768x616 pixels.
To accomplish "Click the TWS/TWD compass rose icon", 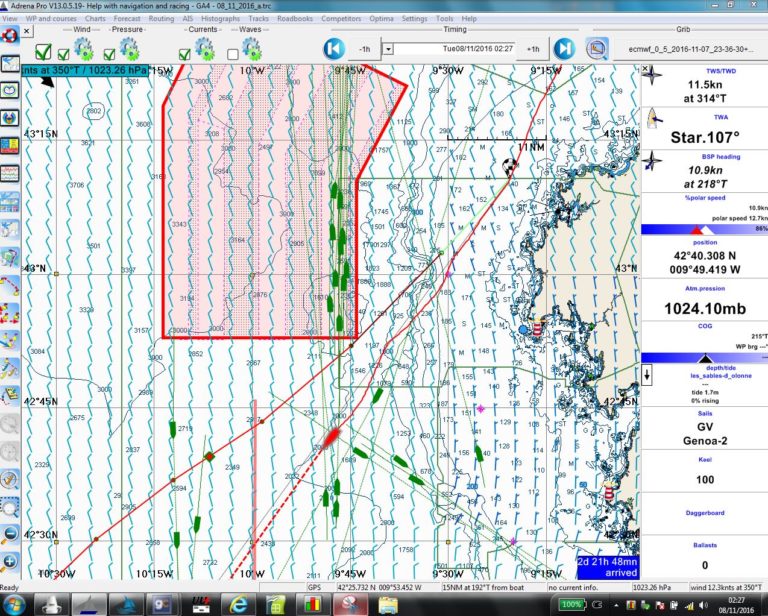I will tap(652, 75).
